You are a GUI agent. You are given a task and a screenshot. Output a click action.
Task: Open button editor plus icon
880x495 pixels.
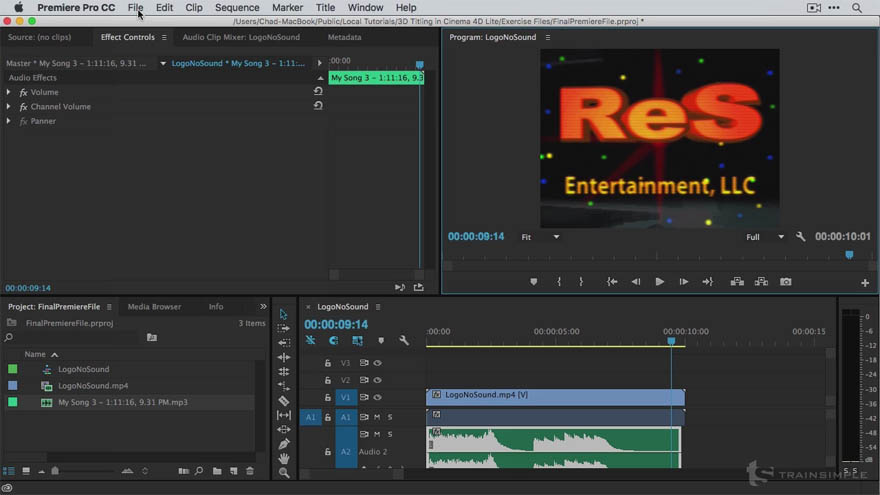tap(865, 283)
